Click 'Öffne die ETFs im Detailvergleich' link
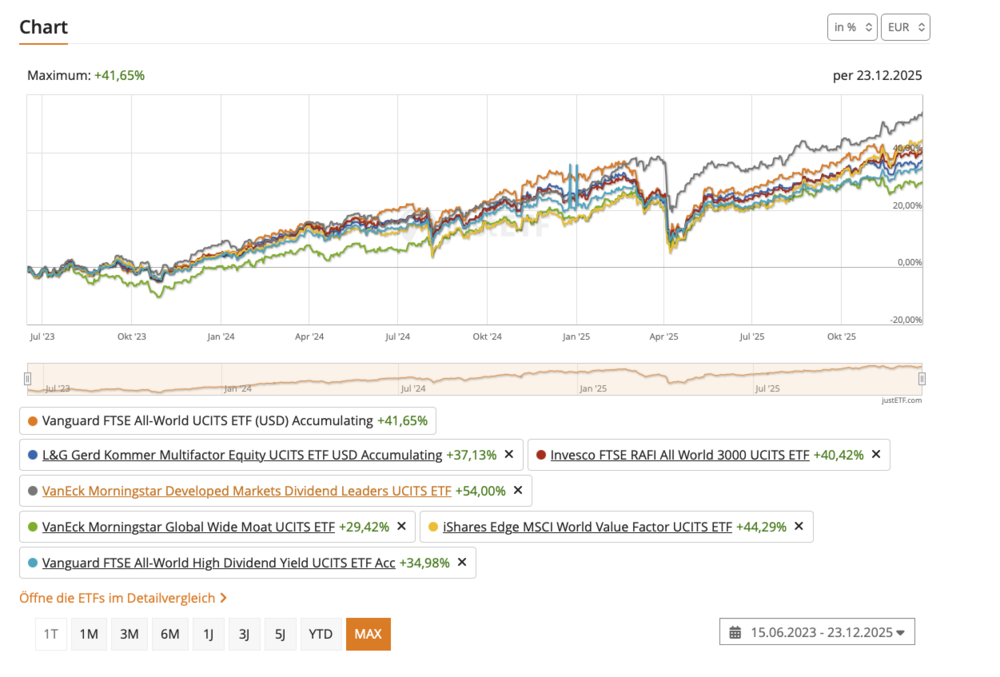The image size is (1000, 677). click(x=123, y=598)
